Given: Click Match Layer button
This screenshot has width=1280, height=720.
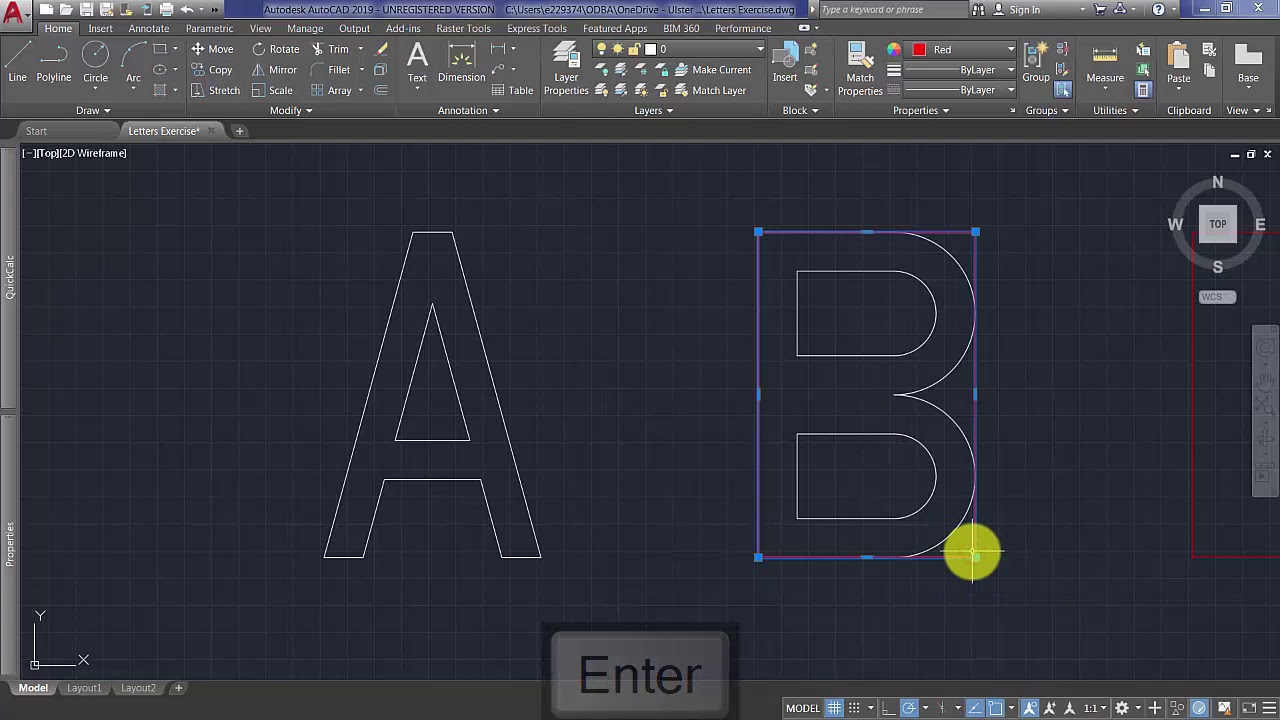Looking at the screenshot, I should coord(710,90).
